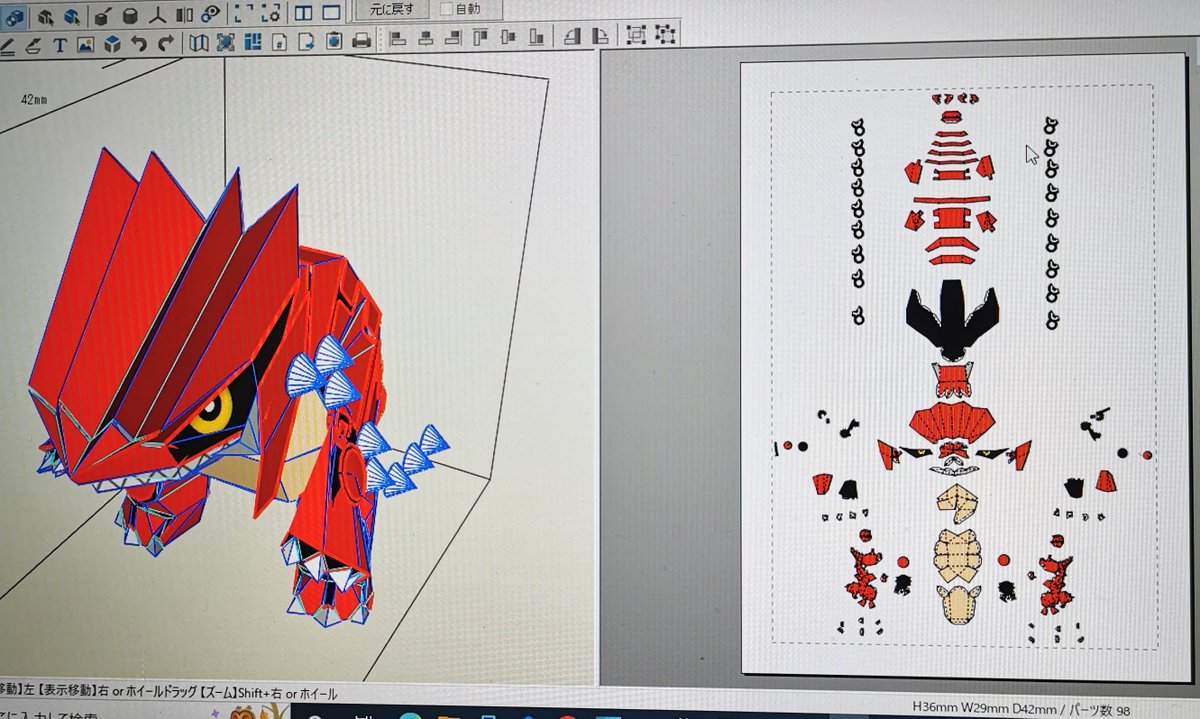This screenshot has height=719, width=1200.
Task: Click the flap bars icon
Action: pos(185,15)
